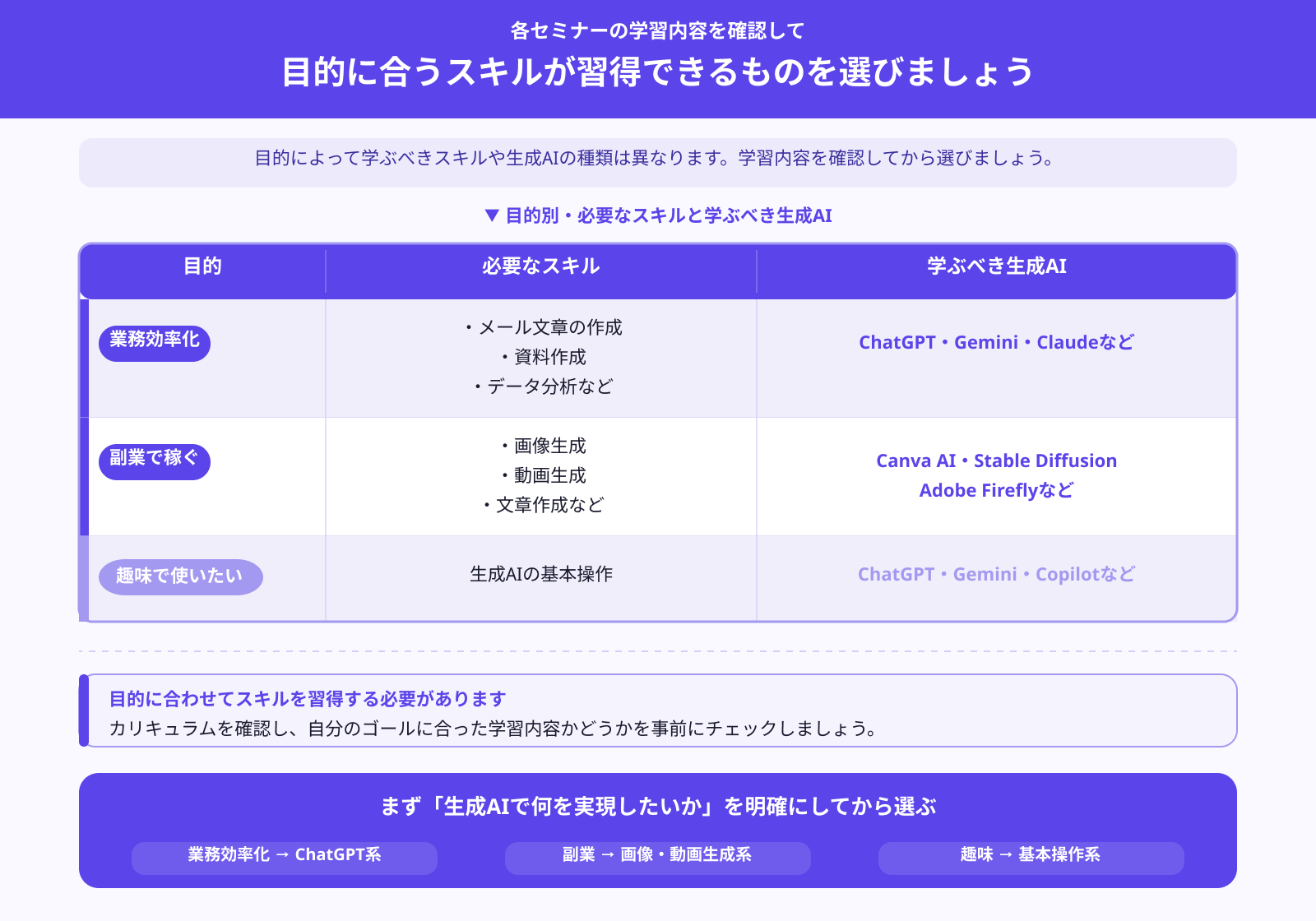1316x921 pixels.
Task: Click the Canva AI・Stable Diffusion line
Action: click(x=997, y=460)
